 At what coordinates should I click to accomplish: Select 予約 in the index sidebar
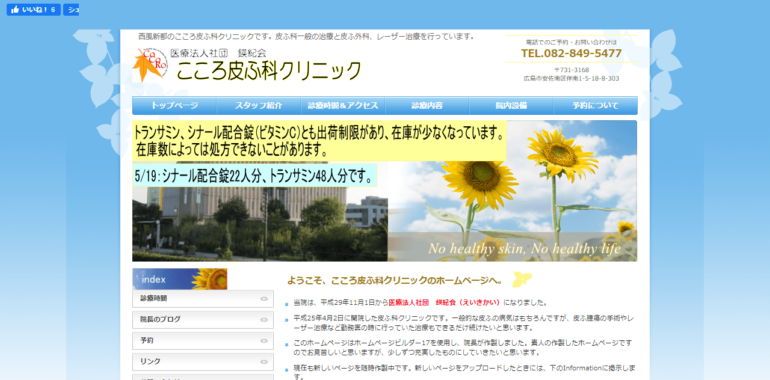(203, 340)
